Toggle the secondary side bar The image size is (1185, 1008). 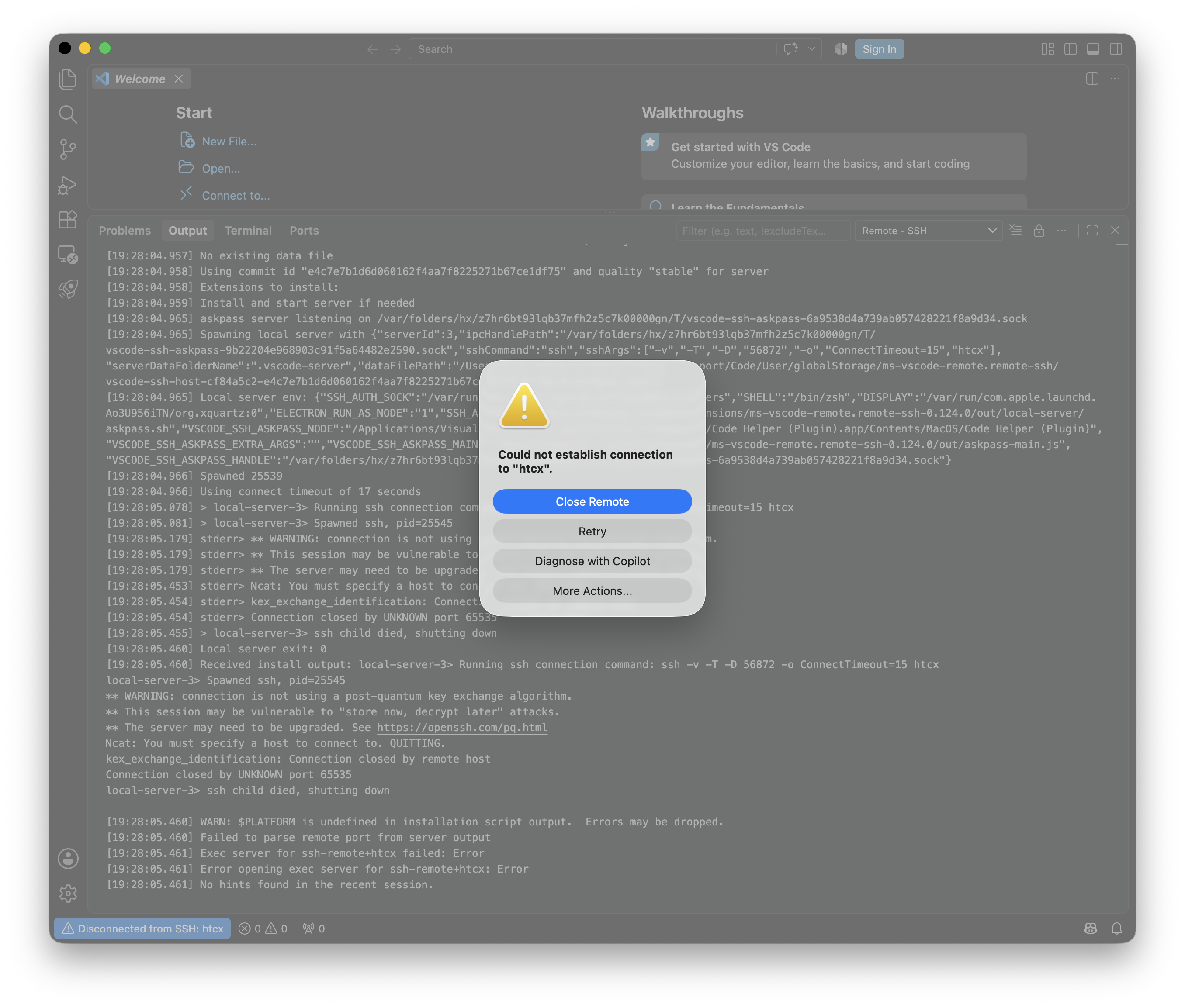tap(1116, 49)
